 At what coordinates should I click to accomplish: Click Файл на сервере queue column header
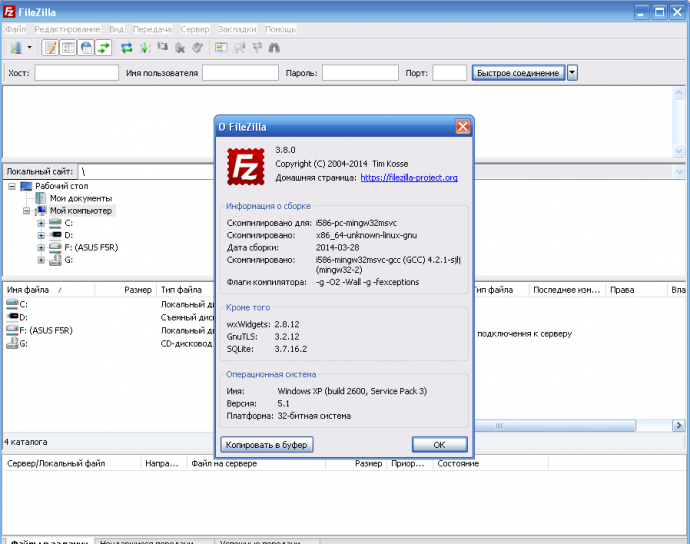(257, 463)
